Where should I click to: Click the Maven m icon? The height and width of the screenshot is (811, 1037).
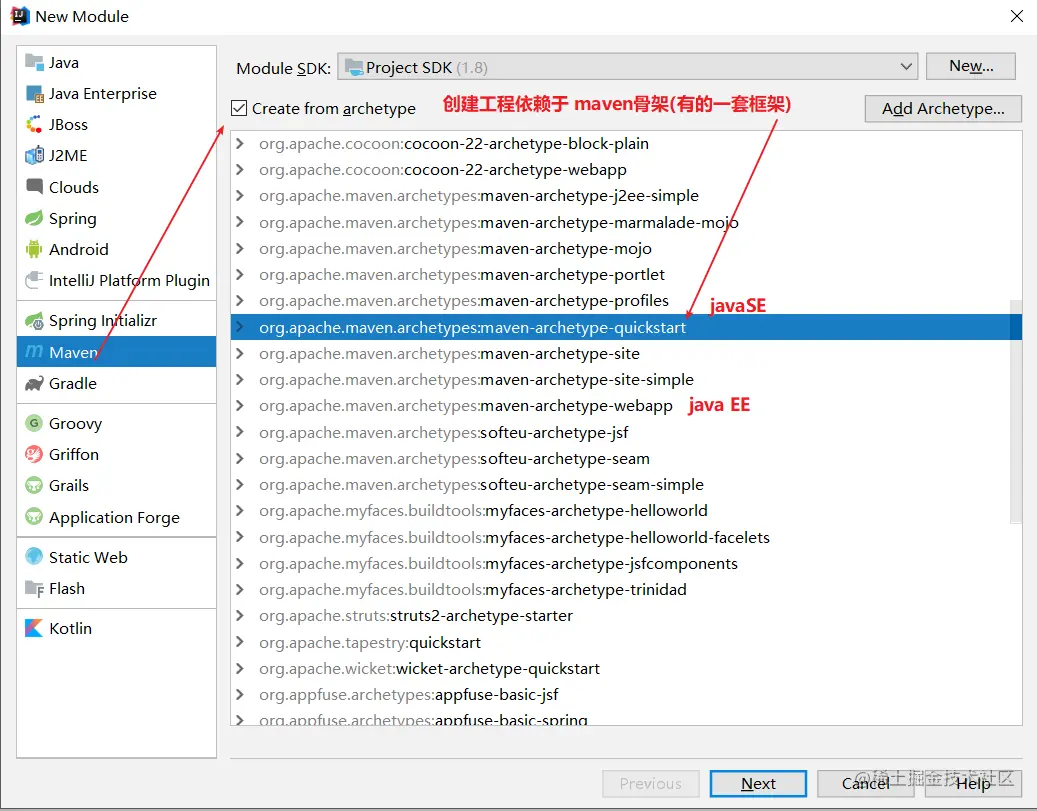click(34, 351)
